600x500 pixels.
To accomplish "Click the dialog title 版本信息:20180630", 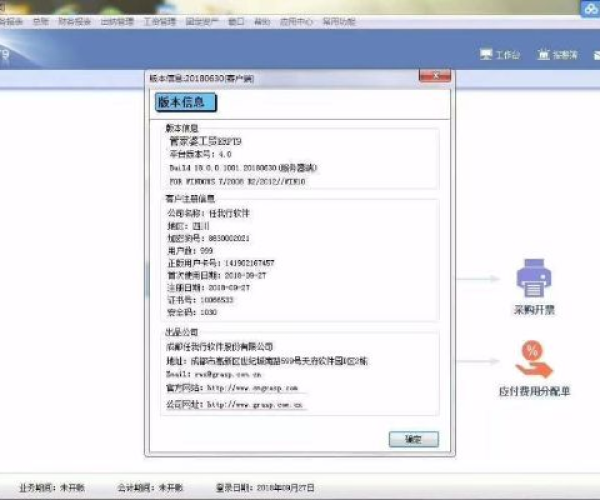I will click(x=201, y=78).
